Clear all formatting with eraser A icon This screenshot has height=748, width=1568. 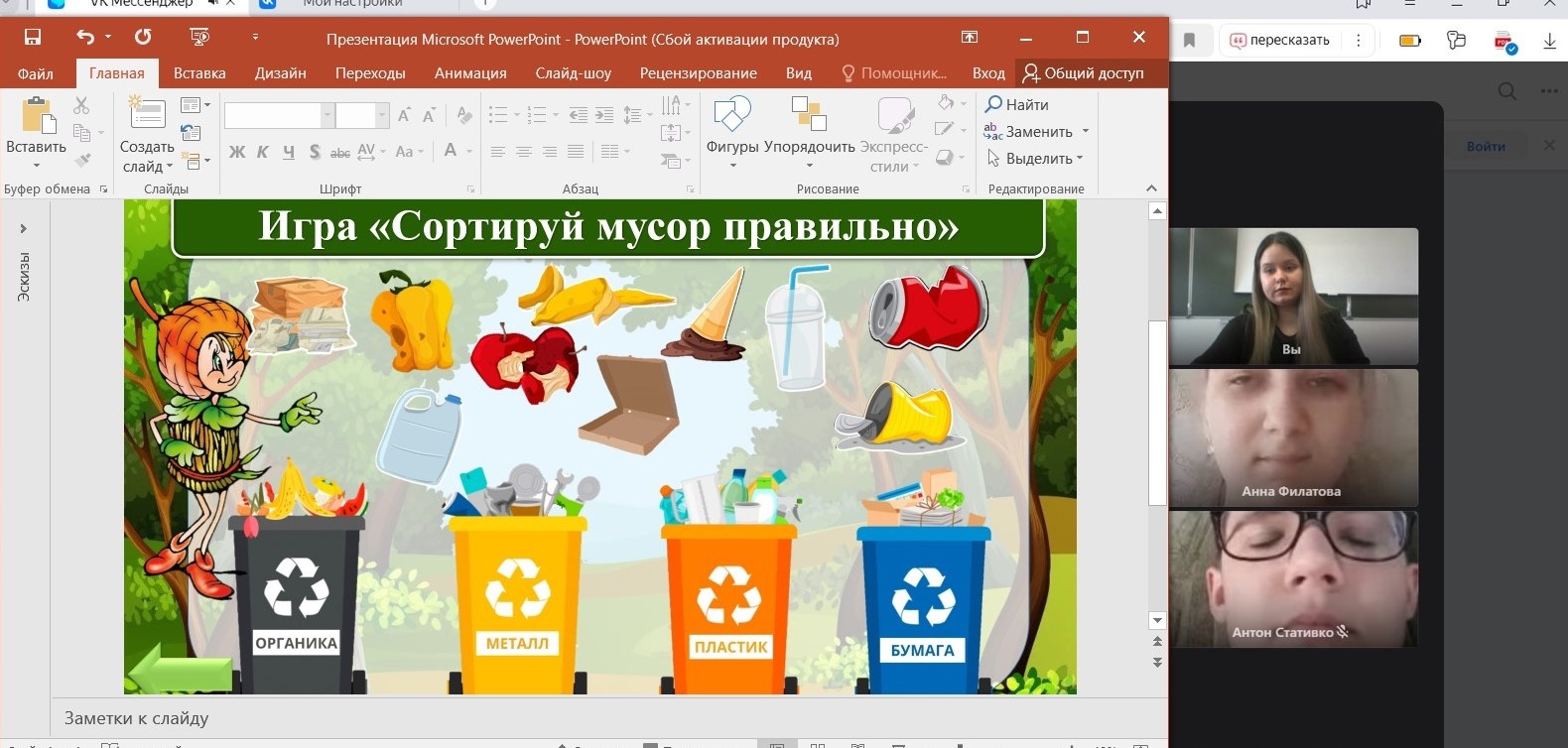(464, 115)
